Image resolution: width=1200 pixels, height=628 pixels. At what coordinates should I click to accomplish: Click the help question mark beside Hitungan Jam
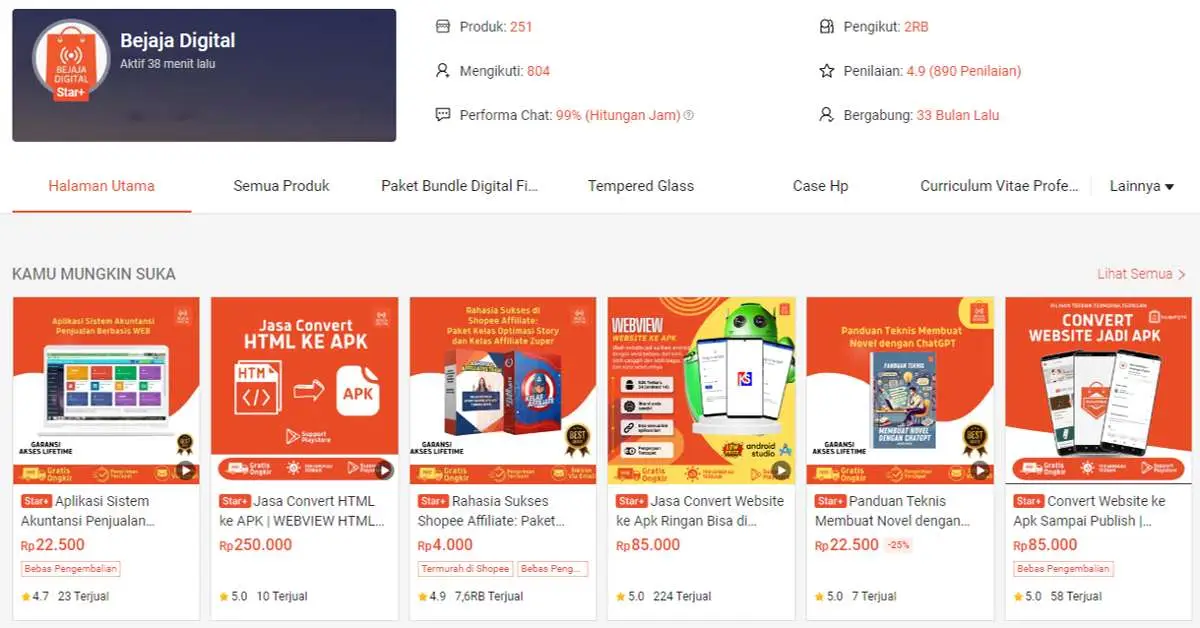[689, 115]
